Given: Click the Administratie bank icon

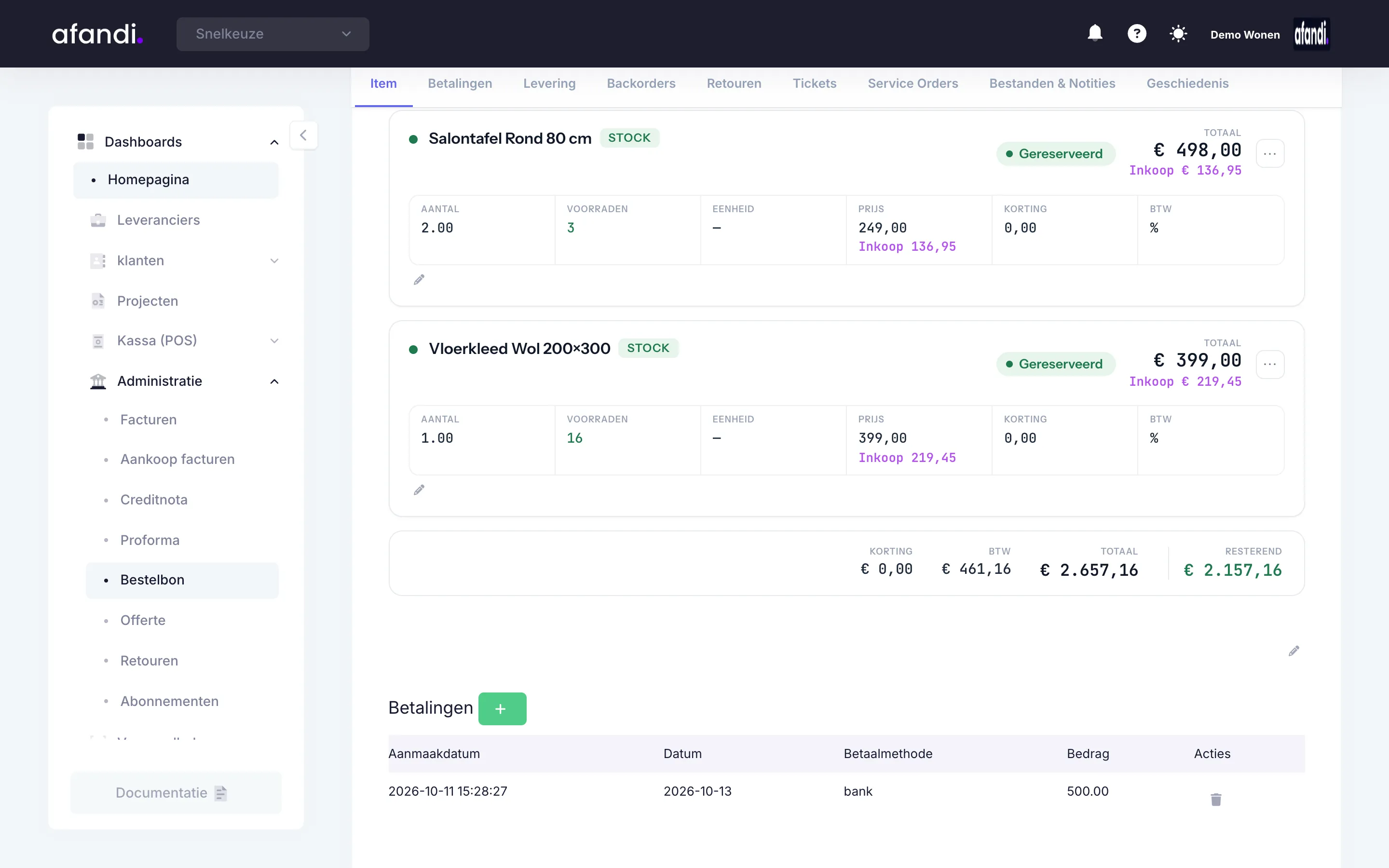Looking at the screenshot, I should [x=98, y=381].
